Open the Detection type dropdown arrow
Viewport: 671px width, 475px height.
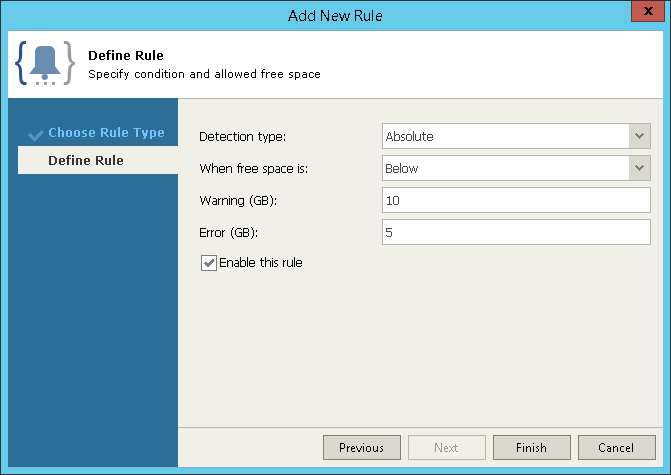pyautogui.click(x=640, y=136)
